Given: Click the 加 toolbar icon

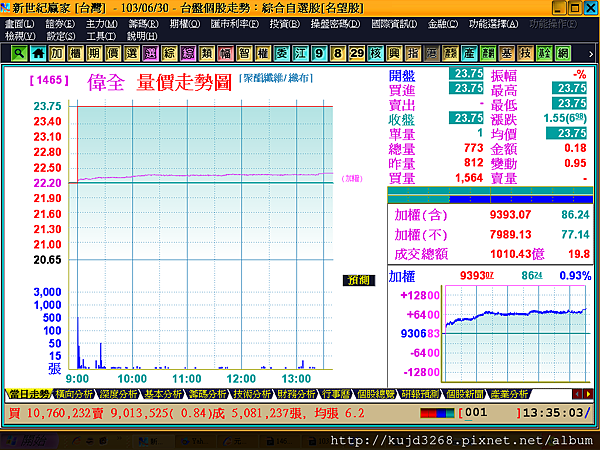Looking at the screenshot, I should [57, 53].
